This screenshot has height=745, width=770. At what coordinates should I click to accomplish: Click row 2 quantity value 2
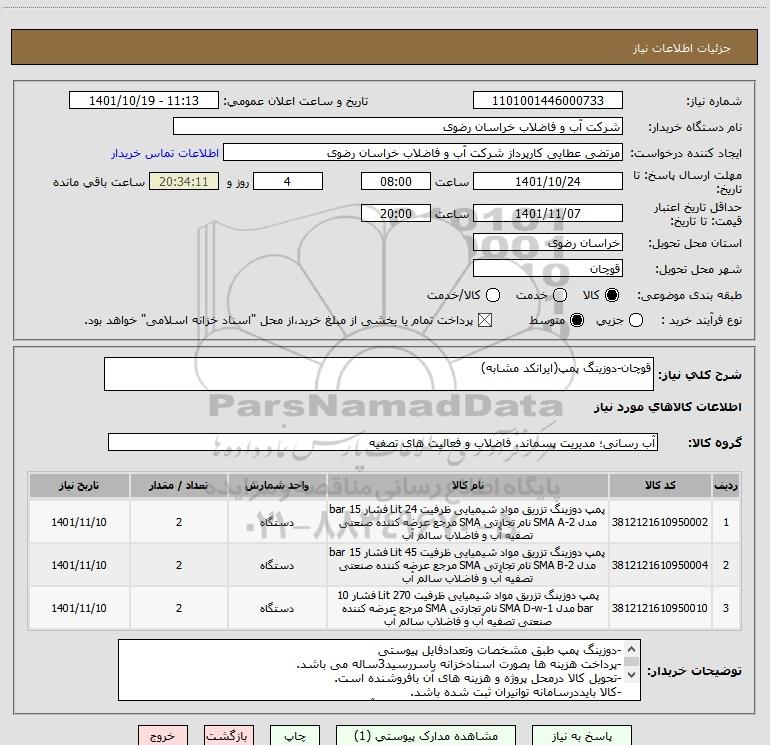point(179,565)
